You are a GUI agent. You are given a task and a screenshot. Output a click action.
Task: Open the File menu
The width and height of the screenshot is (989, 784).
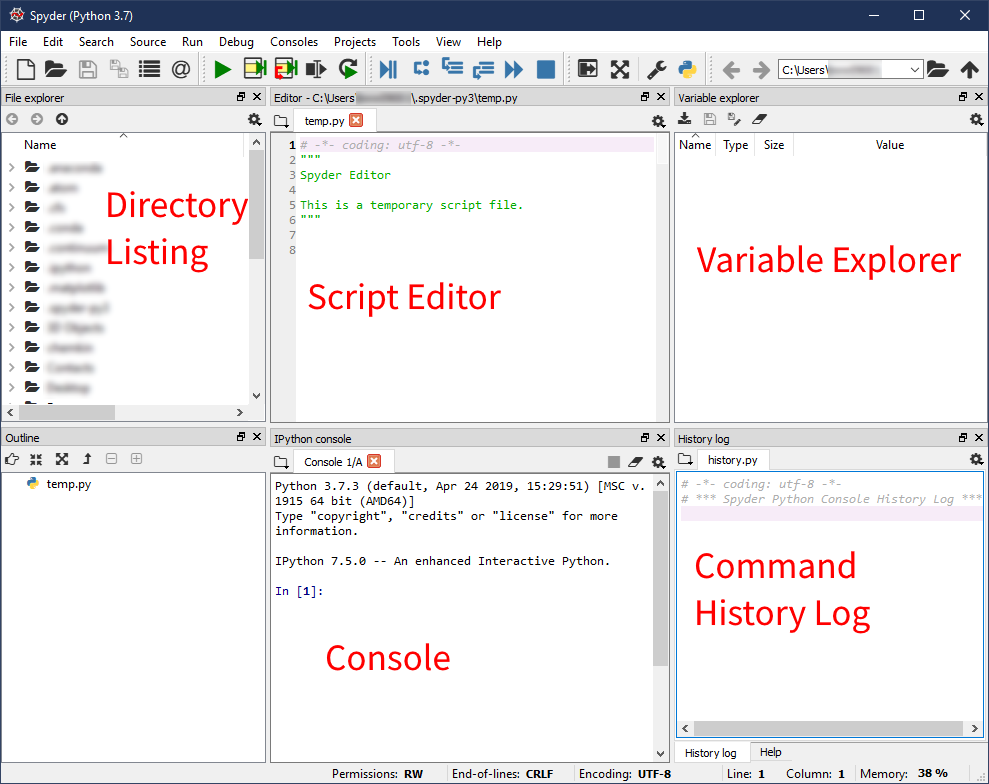18,42
